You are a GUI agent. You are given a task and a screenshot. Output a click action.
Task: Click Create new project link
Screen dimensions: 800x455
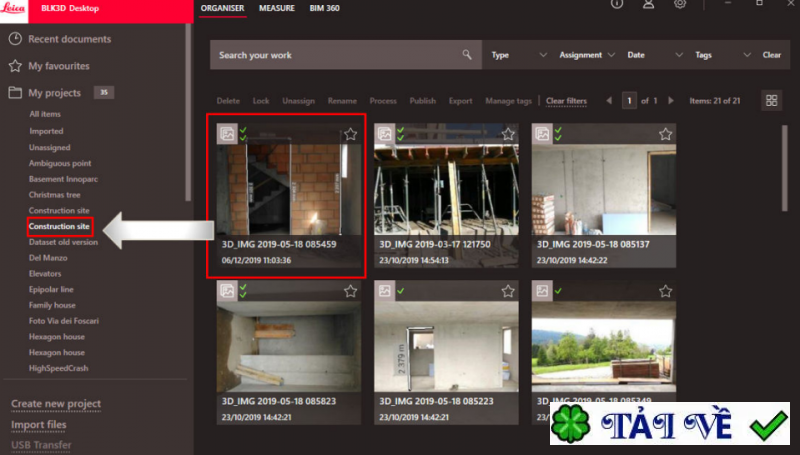point(56,404)
